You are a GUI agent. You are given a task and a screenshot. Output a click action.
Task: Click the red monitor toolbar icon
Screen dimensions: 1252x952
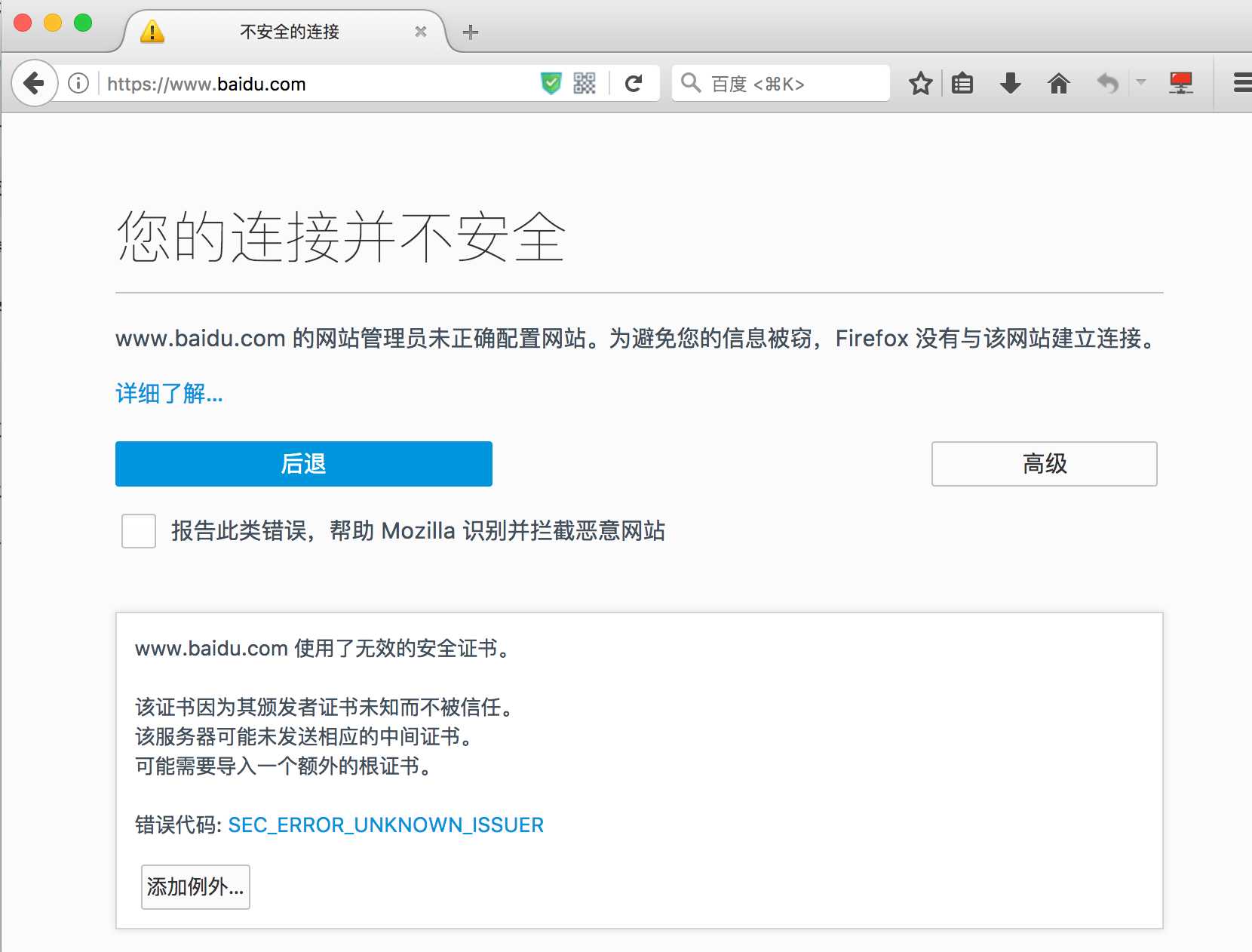click(x=1181, y=83)
